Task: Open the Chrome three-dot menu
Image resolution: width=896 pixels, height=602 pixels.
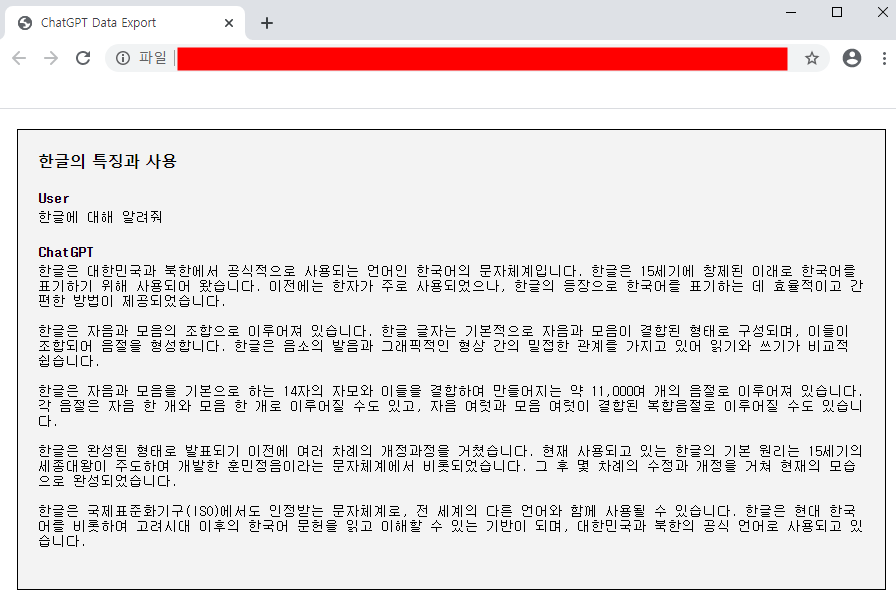Action: coord(884,58)
